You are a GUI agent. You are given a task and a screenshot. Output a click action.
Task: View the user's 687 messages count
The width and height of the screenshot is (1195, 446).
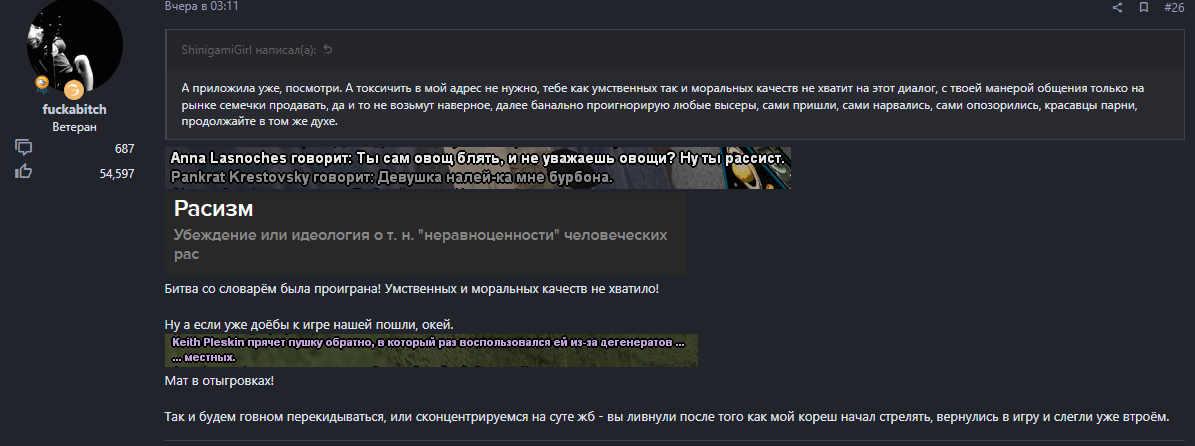(x=124, y=149)
